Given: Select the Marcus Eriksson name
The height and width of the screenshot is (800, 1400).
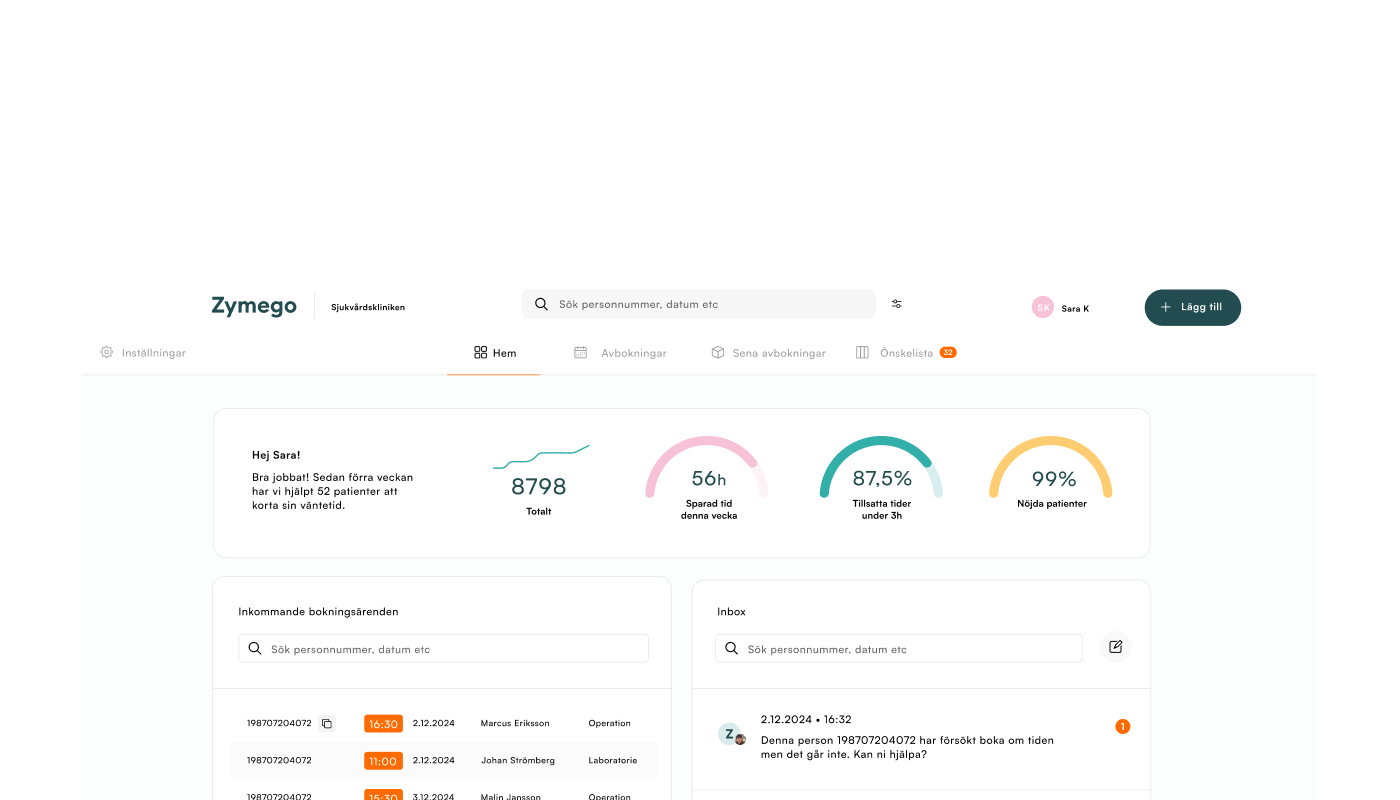Looking at the screenshot, I should [x=515, y=723].
